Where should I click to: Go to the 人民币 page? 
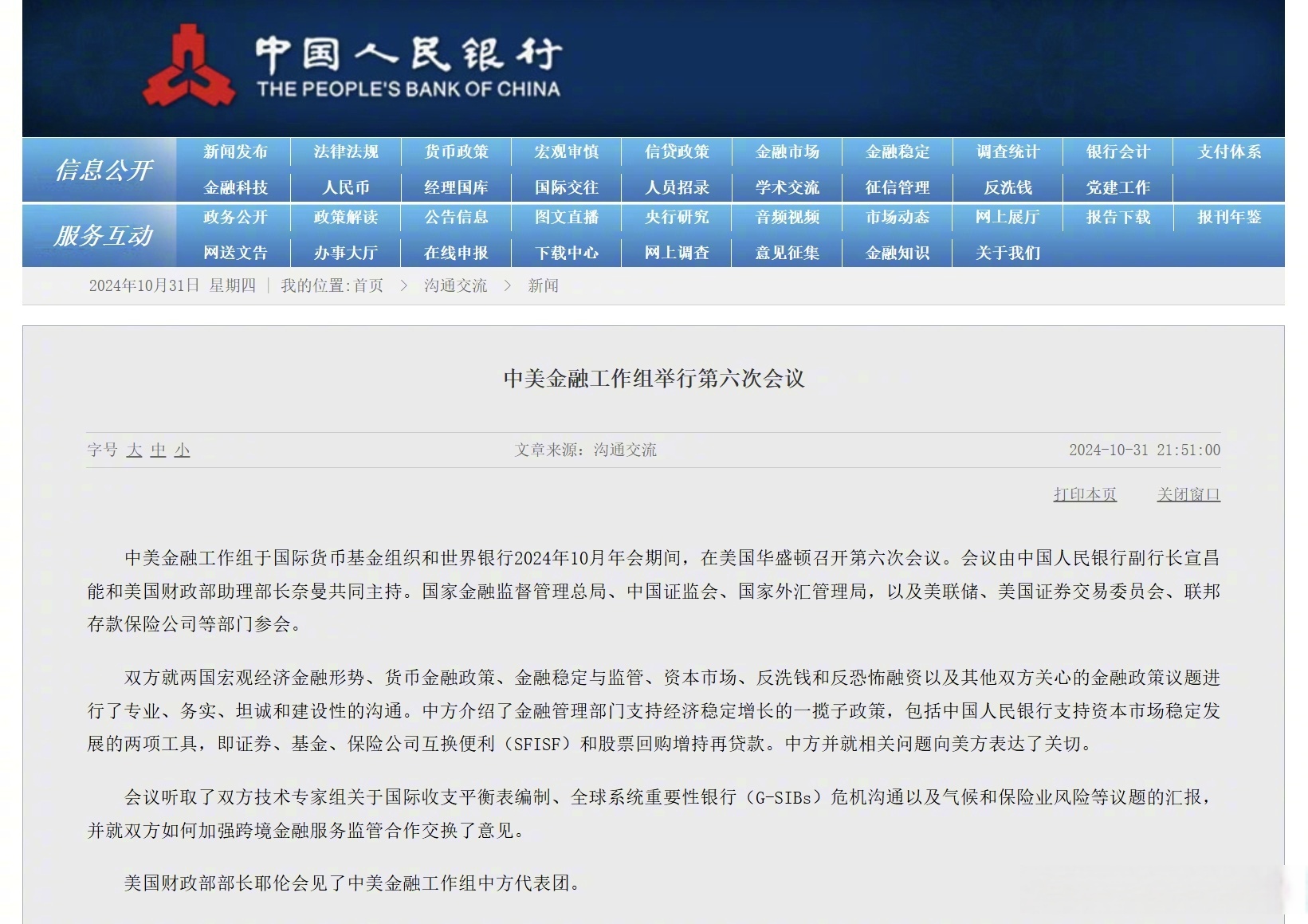click(x=345, y=187)
